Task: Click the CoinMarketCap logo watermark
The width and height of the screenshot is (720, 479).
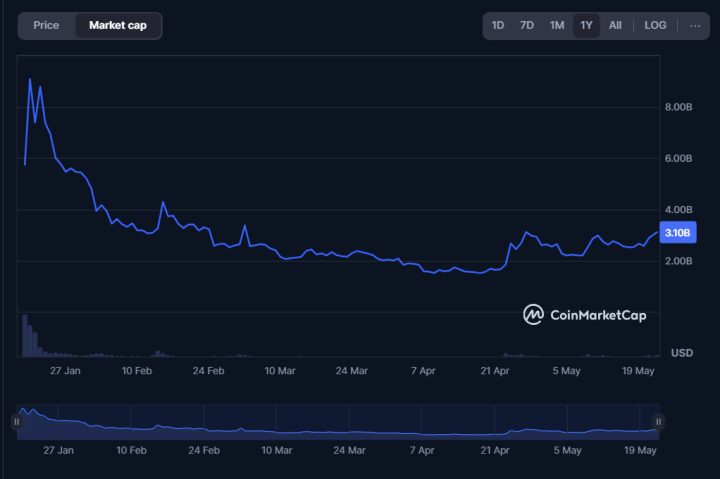Action: click(x=585, y=315)
